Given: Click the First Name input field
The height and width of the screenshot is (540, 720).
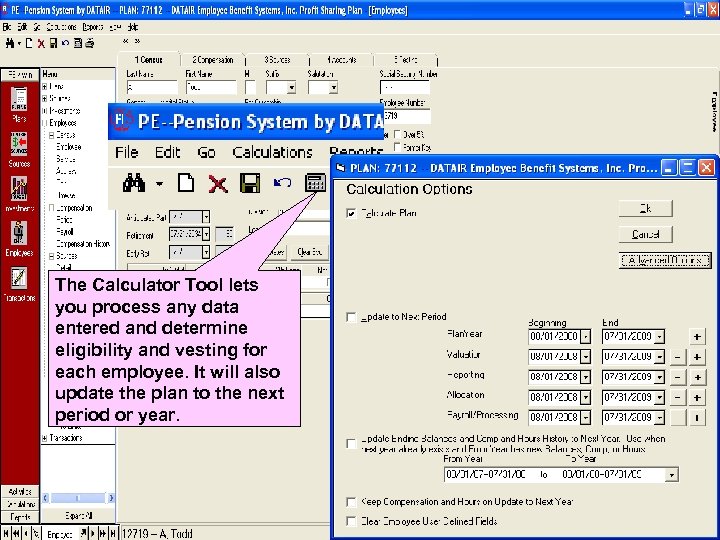Looking at the screenshot, I should (211, 87).
